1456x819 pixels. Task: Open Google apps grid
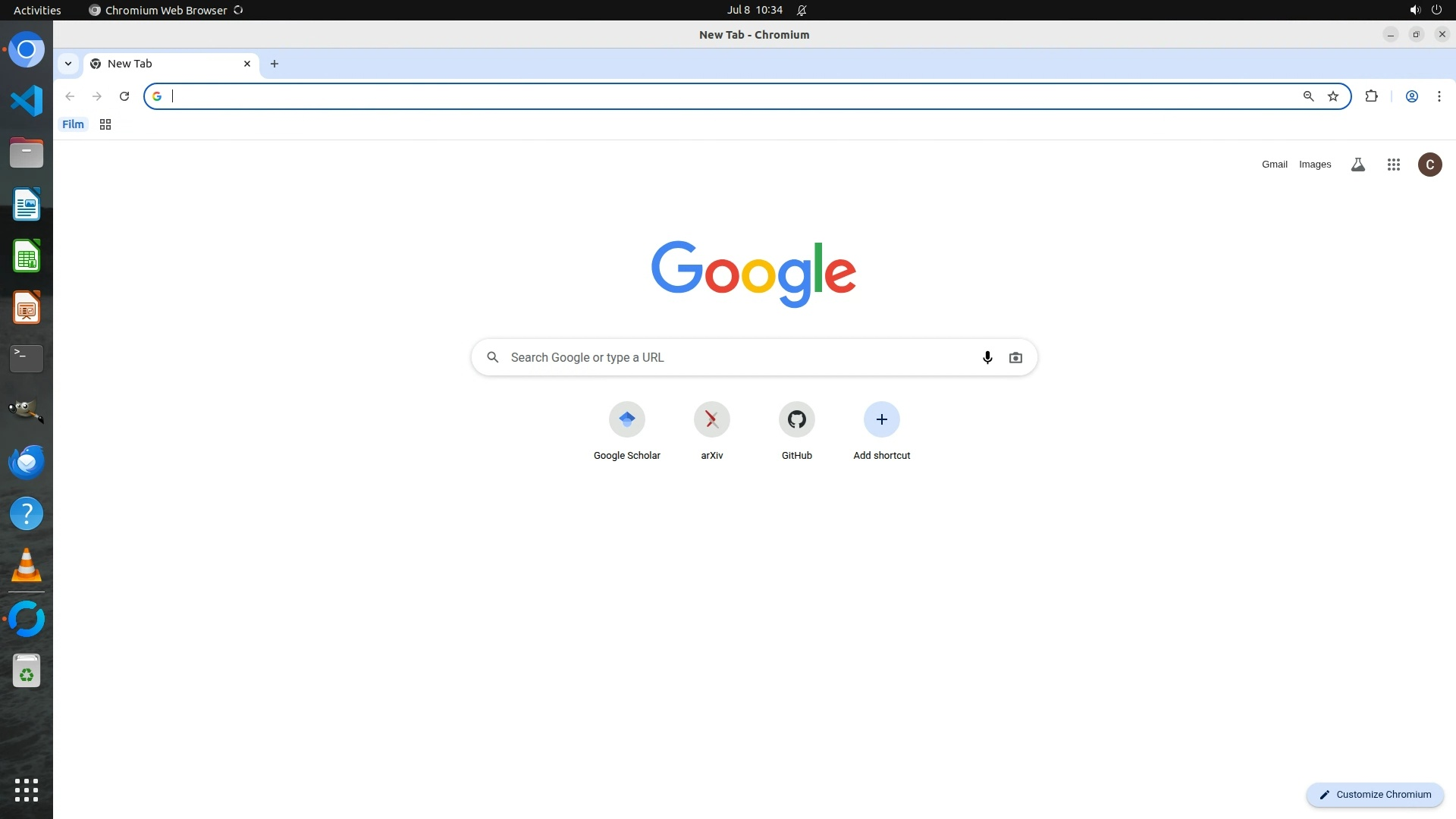pos(1393,165)
